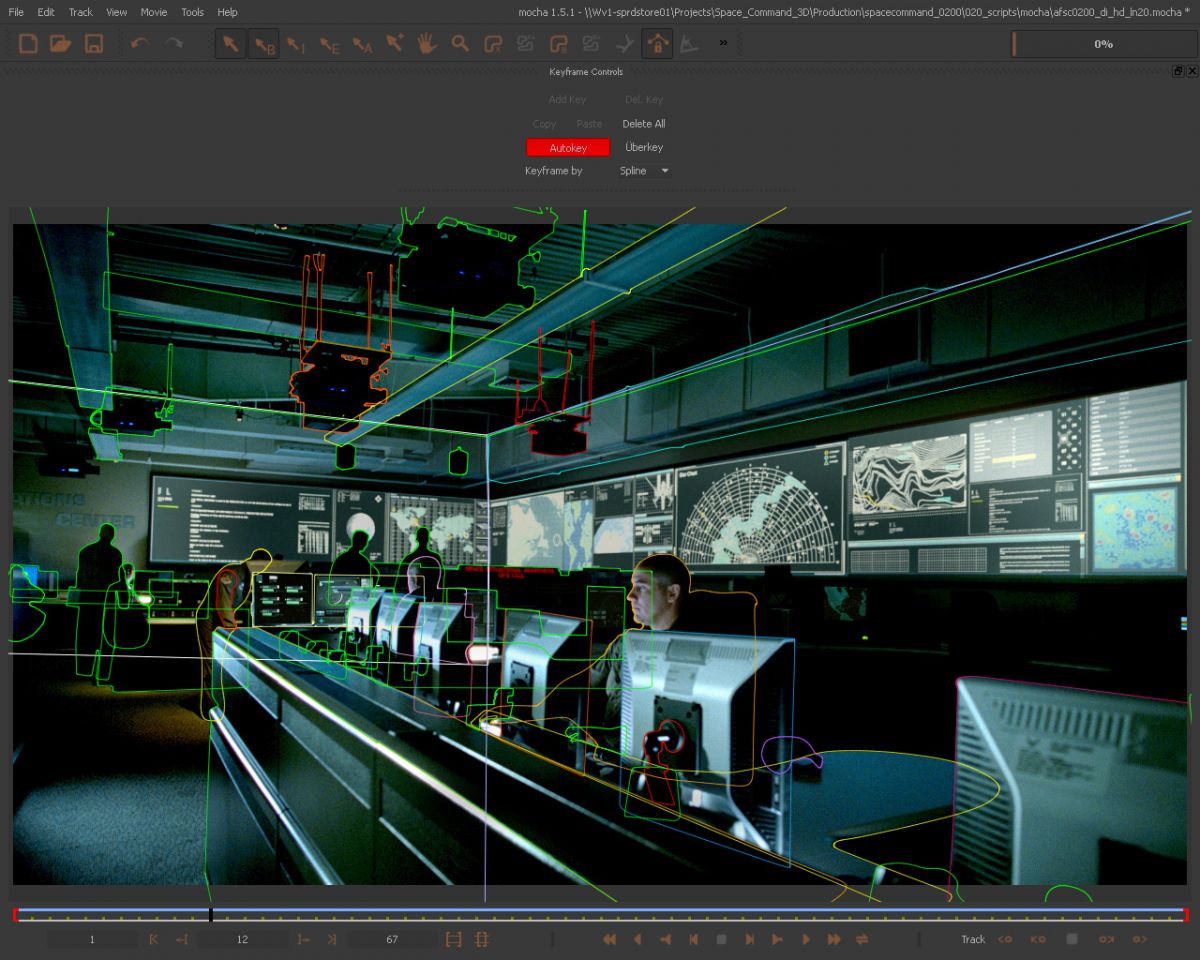The image size is (1200, 960).
Task: Select the Pan hand tool
Action: (x=427, y=44)
